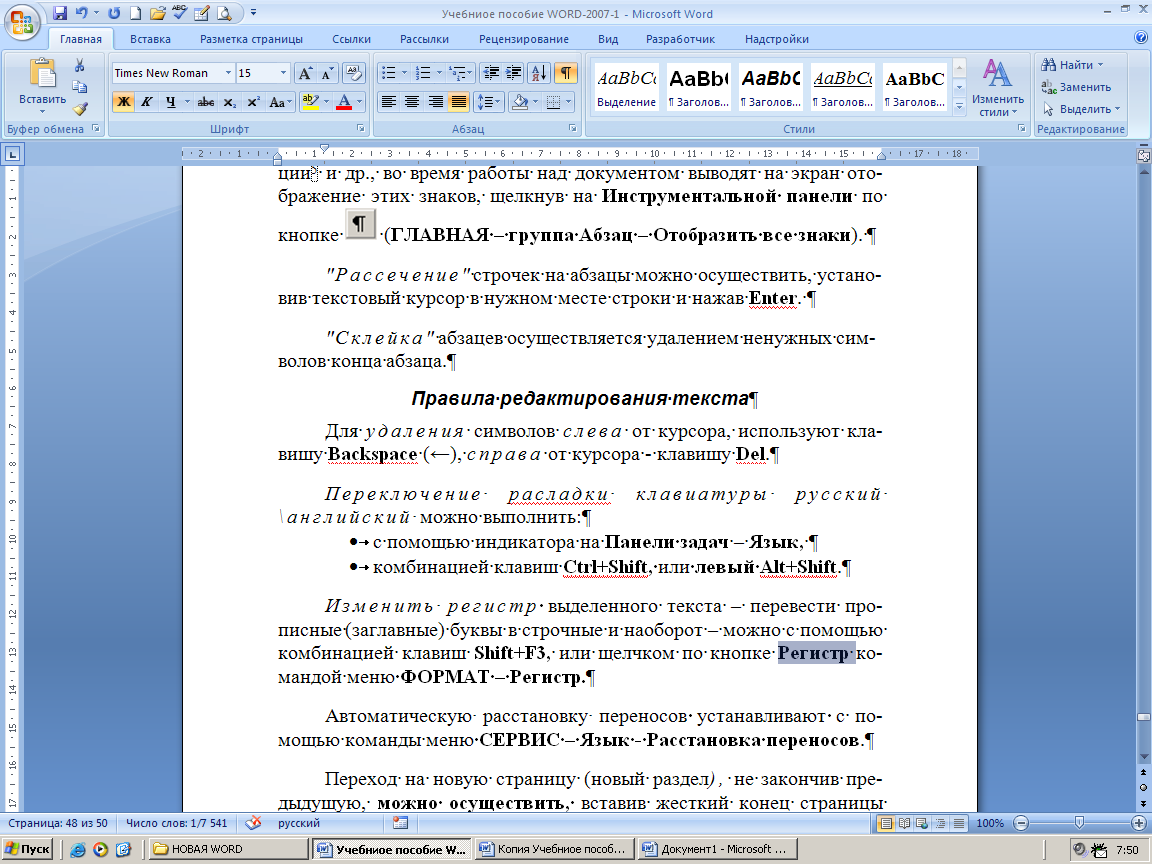The image size is (1152, 864).
Task: Switch to the Ссылки tab
Action: click(351, 39)
